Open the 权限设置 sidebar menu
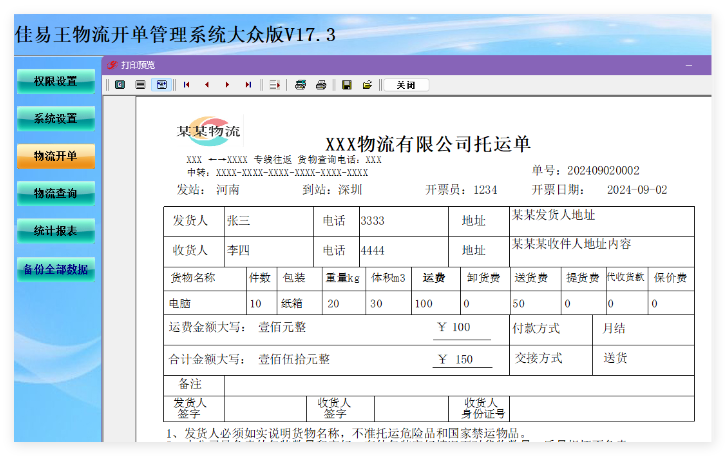Viewport: 728px width, 456px height. 56,81
